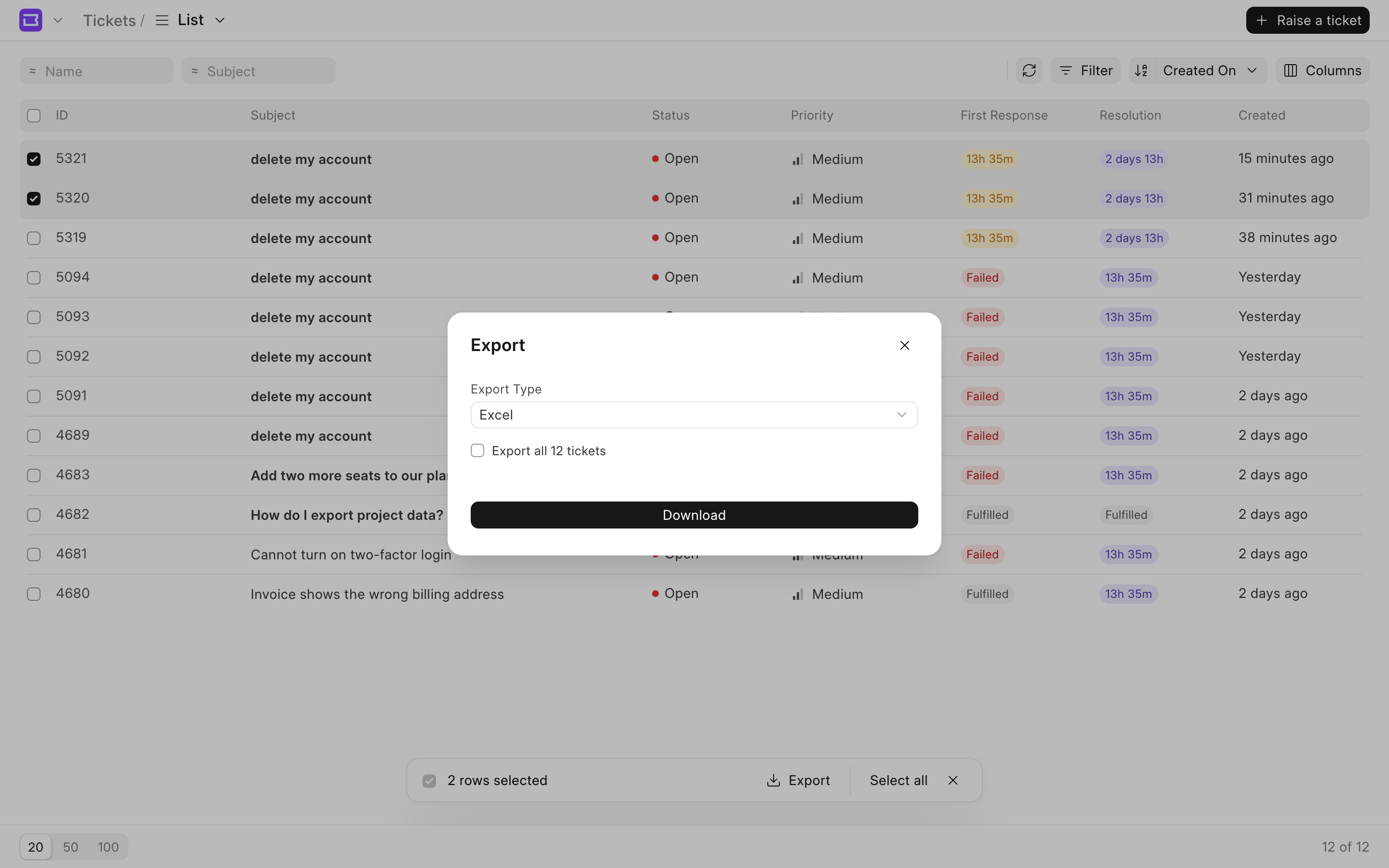
Task: Go to the Tickets breadcrumb
Action: [x=109, y=21]
